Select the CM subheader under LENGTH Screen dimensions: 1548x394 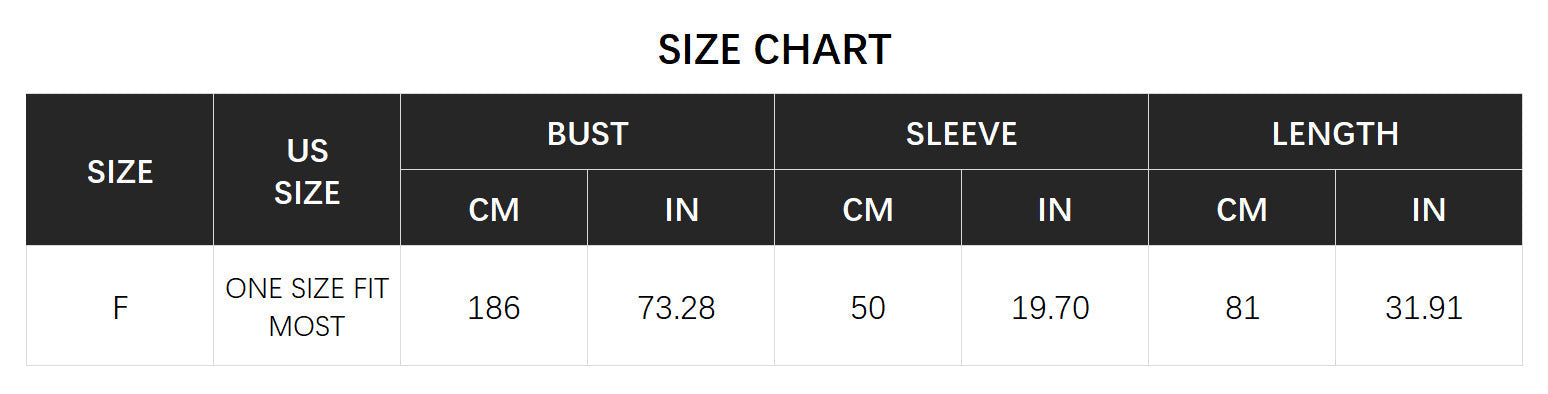point(1242,208)
